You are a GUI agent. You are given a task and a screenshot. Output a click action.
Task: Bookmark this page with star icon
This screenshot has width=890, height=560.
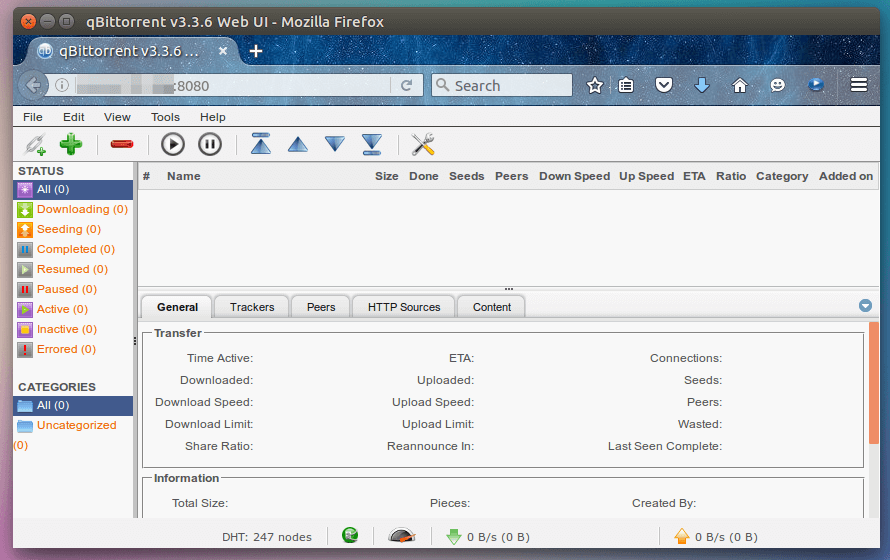(x=595, y=86)
